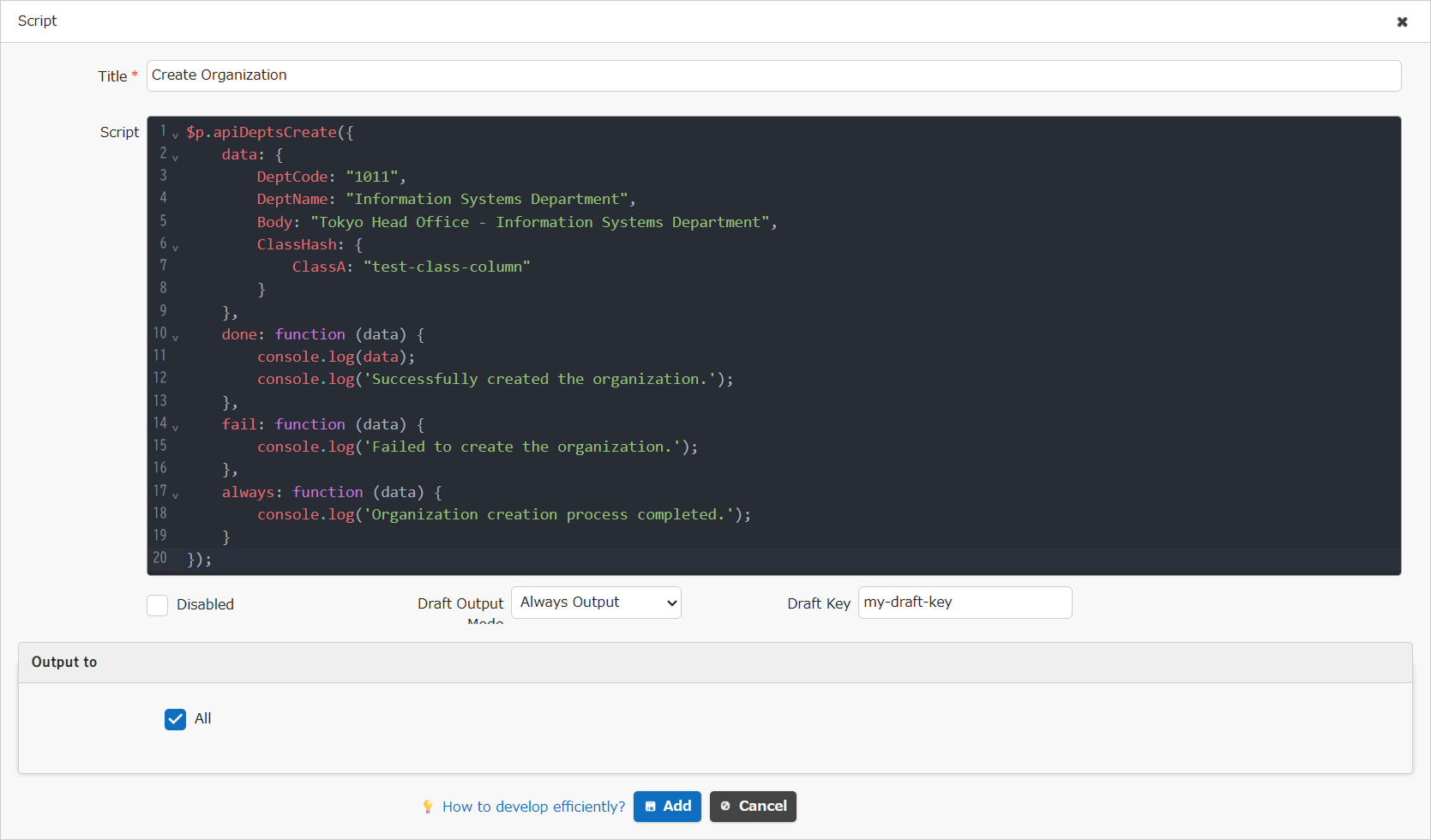
Task: Collapse the always function fold arrow, line 17
Action: coord(175,495)
